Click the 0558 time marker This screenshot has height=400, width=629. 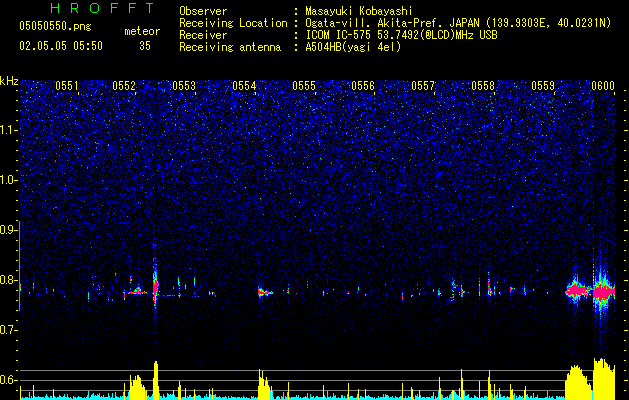pyautogui.click(x=483, y=86)
